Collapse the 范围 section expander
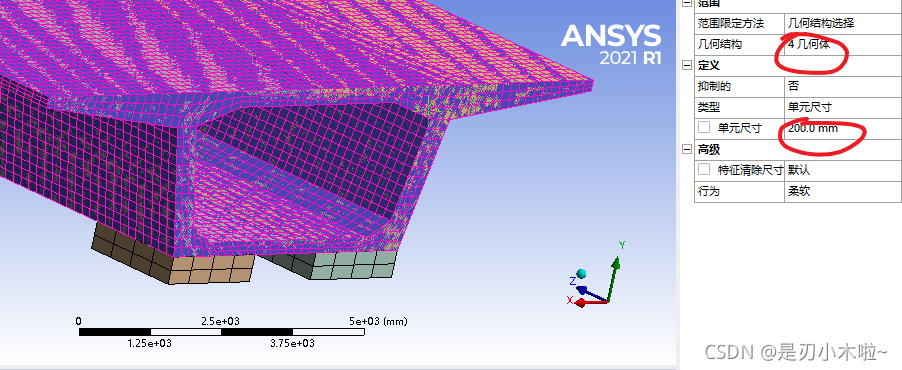Image resolution: width=902 pixels, height=370 pixels. point(686,3)
